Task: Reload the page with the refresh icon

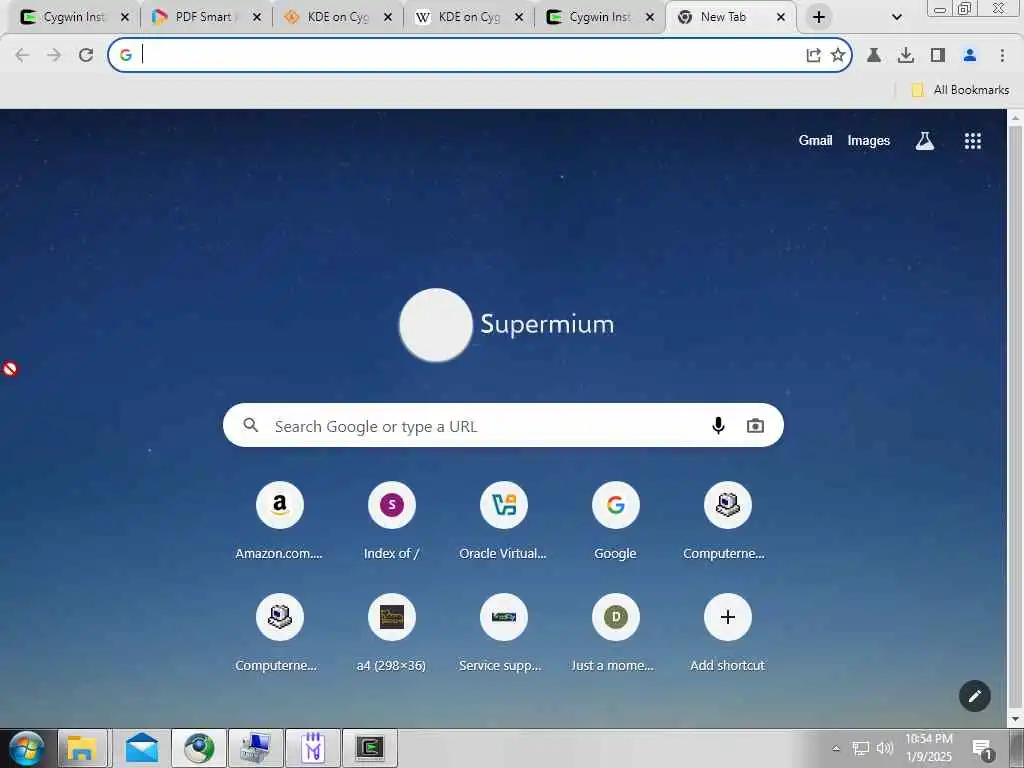Action: coord(86,56)
